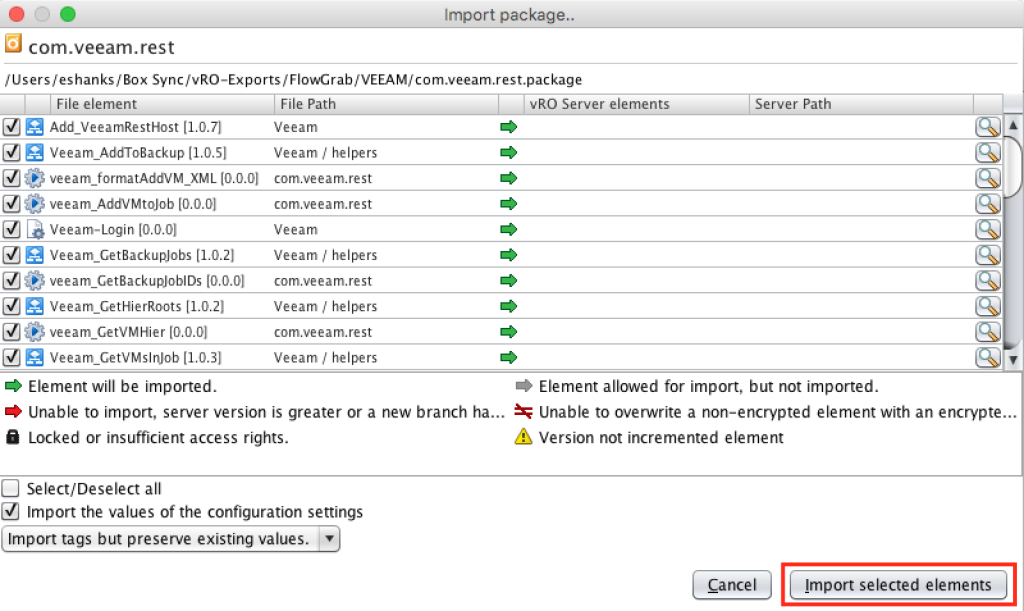Click the configuration element icon beside Veeam-Login
The height and width of the screenshot is (611, 1024).
coord(34,229)
